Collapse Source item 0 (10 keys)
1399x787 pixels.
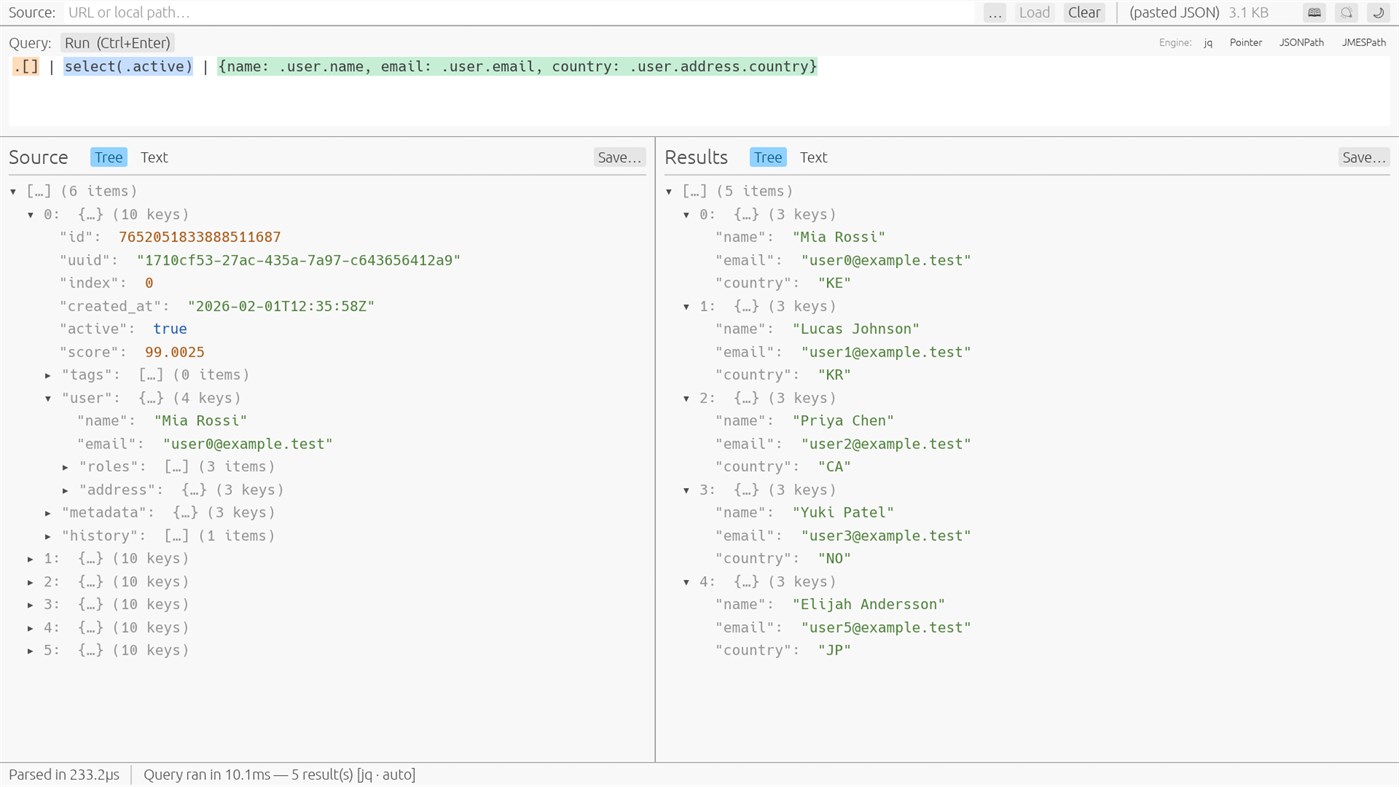[x=31, y=215]
